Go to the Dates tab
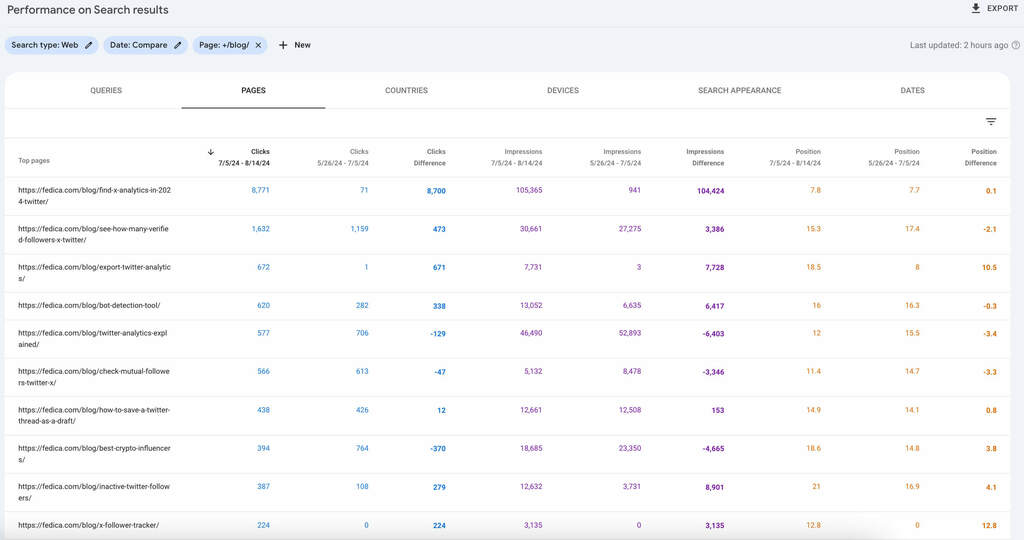Screen dimensions: 1024x540 pos(912,90)
